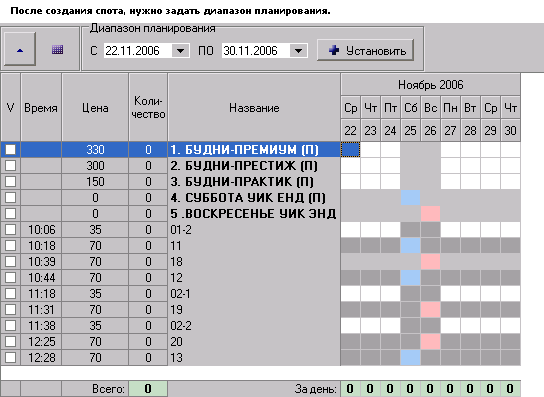Click the Время column header
The height and width of the screenshot is (397, 544).
(41, 107)
